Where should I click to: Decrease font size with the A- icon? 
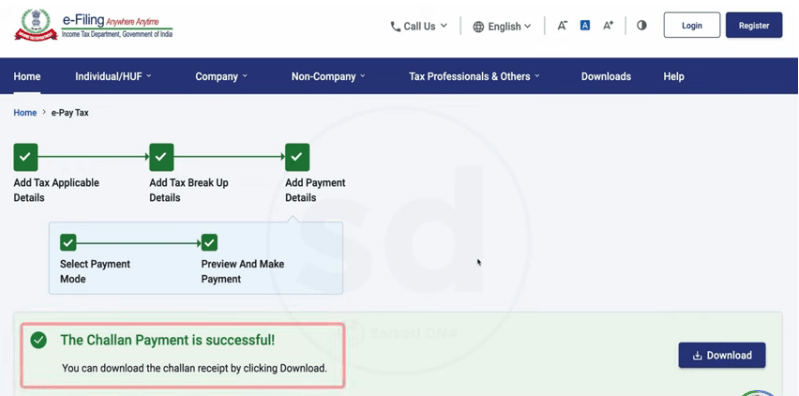562,25
